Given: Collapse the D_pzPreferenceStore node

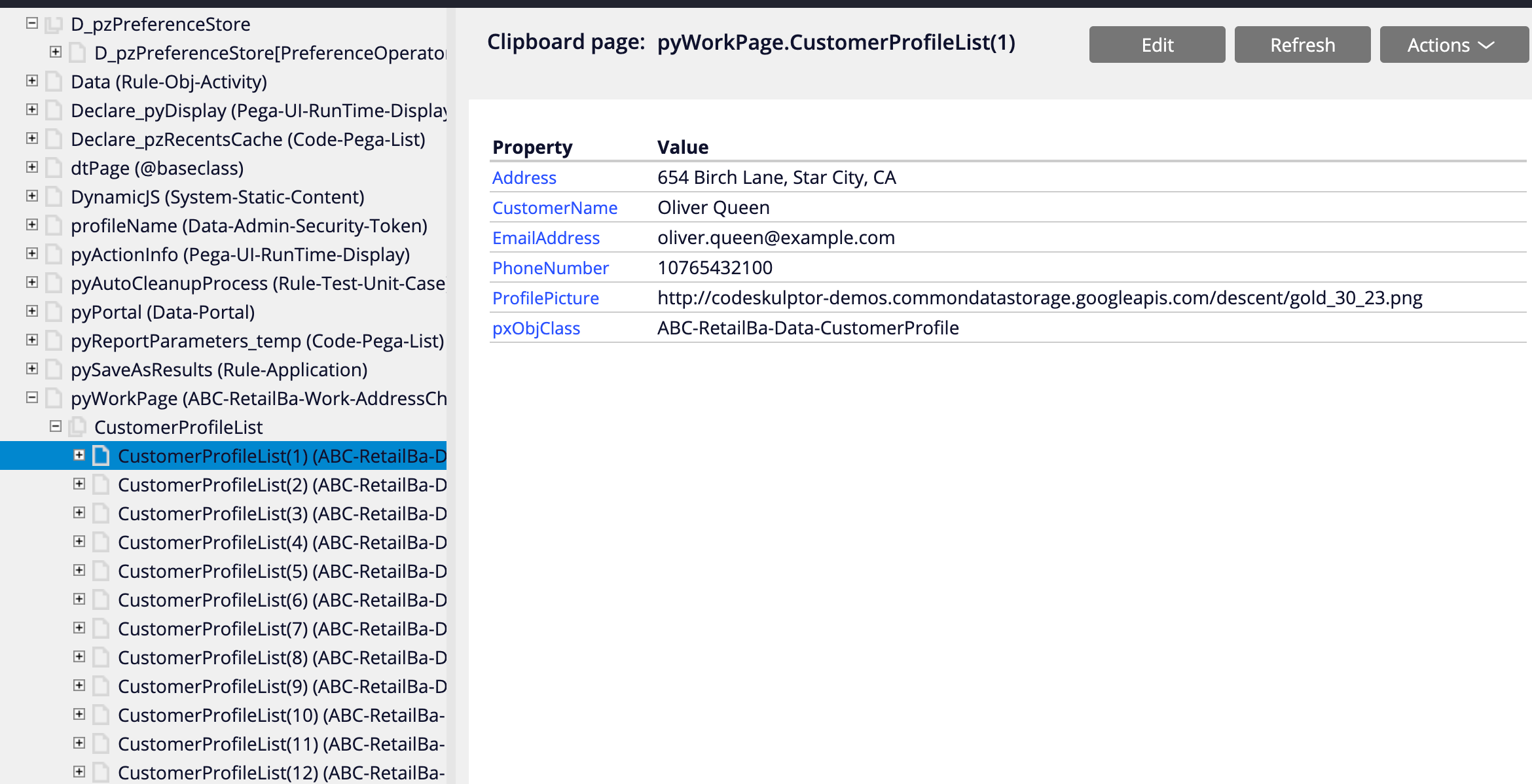Looking at the screenshot, I should (32, 23).
